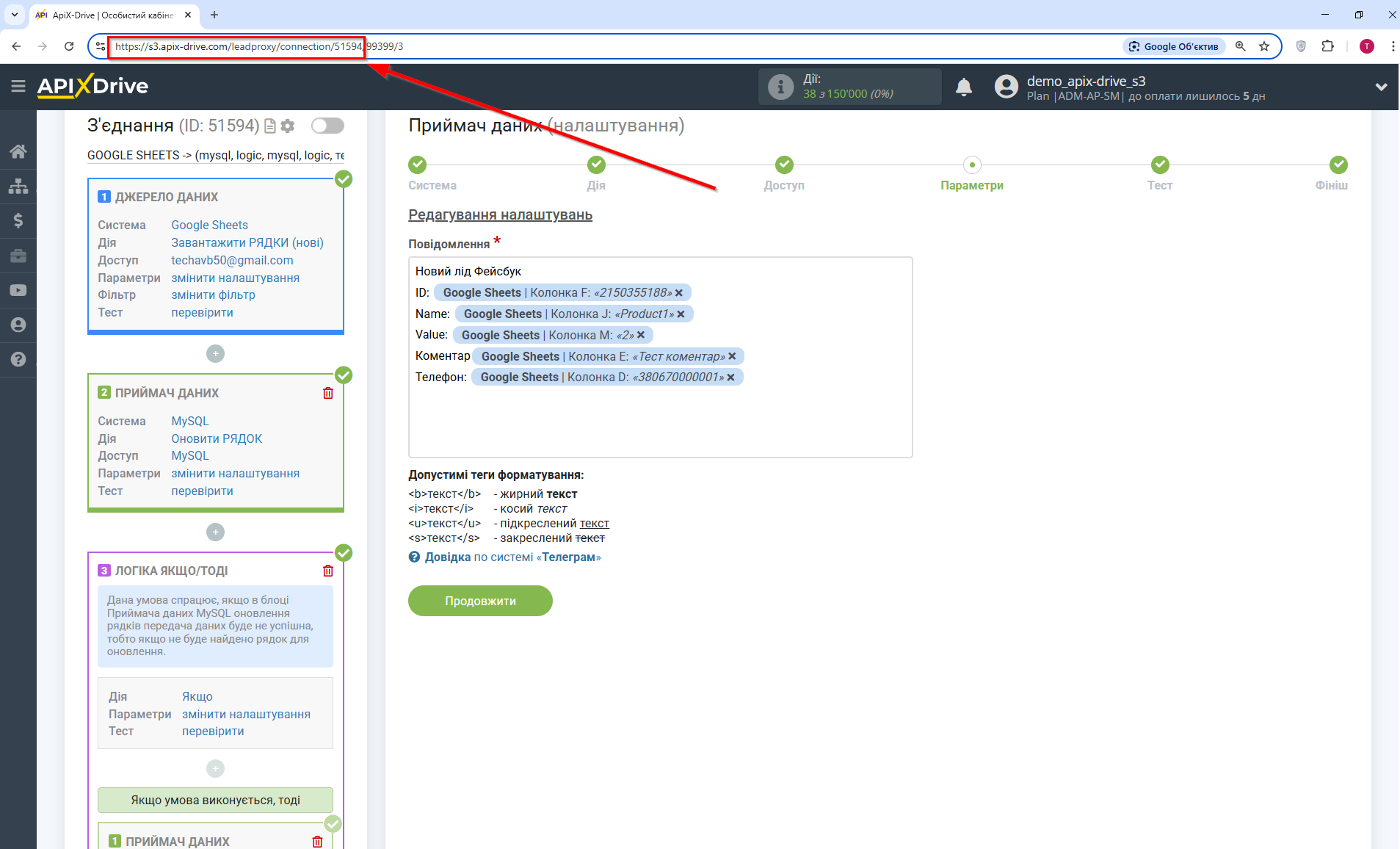Open a new browser tab
Screen dimensions: 1400x849
(x=214, y=15)
